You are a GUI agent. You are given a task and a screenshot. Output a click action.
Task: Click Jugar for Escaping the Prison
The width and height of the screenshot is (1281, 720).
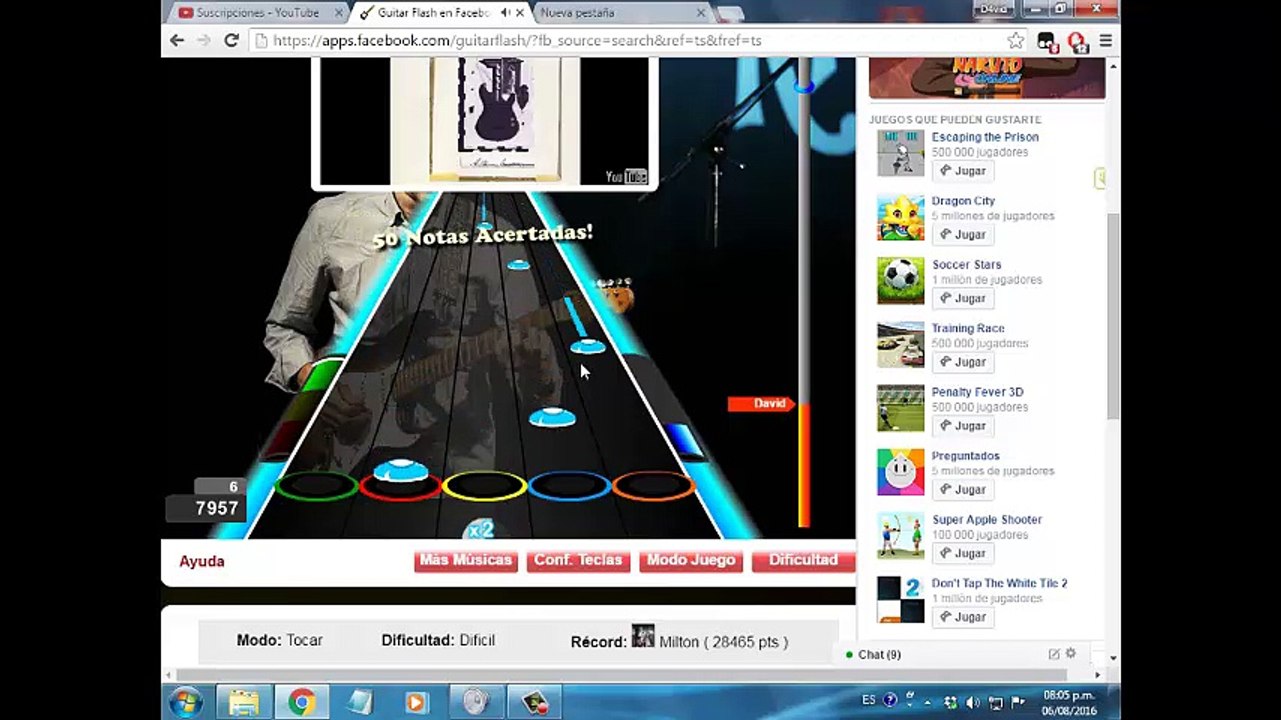(x=963, y=171)
